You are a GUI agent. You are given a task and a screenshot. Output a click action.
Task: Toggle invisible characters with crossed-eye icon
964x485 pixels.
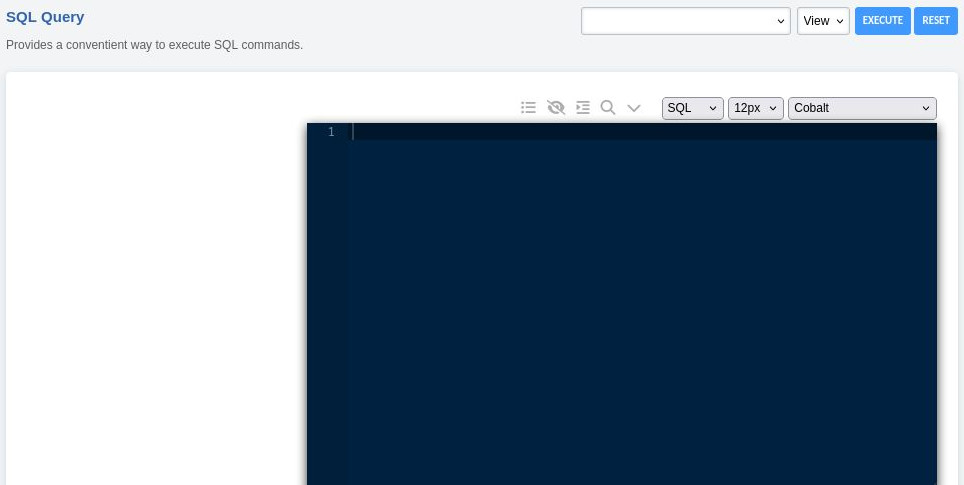click(x=556, y=108)
